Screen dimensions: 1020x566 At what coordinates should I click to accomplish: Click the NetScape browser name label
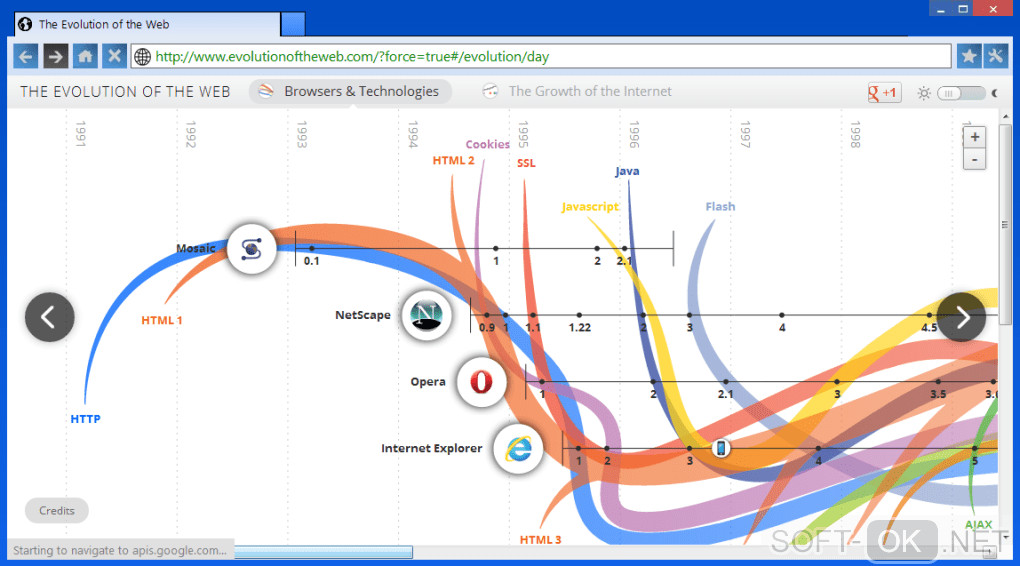tap(363, 315)
